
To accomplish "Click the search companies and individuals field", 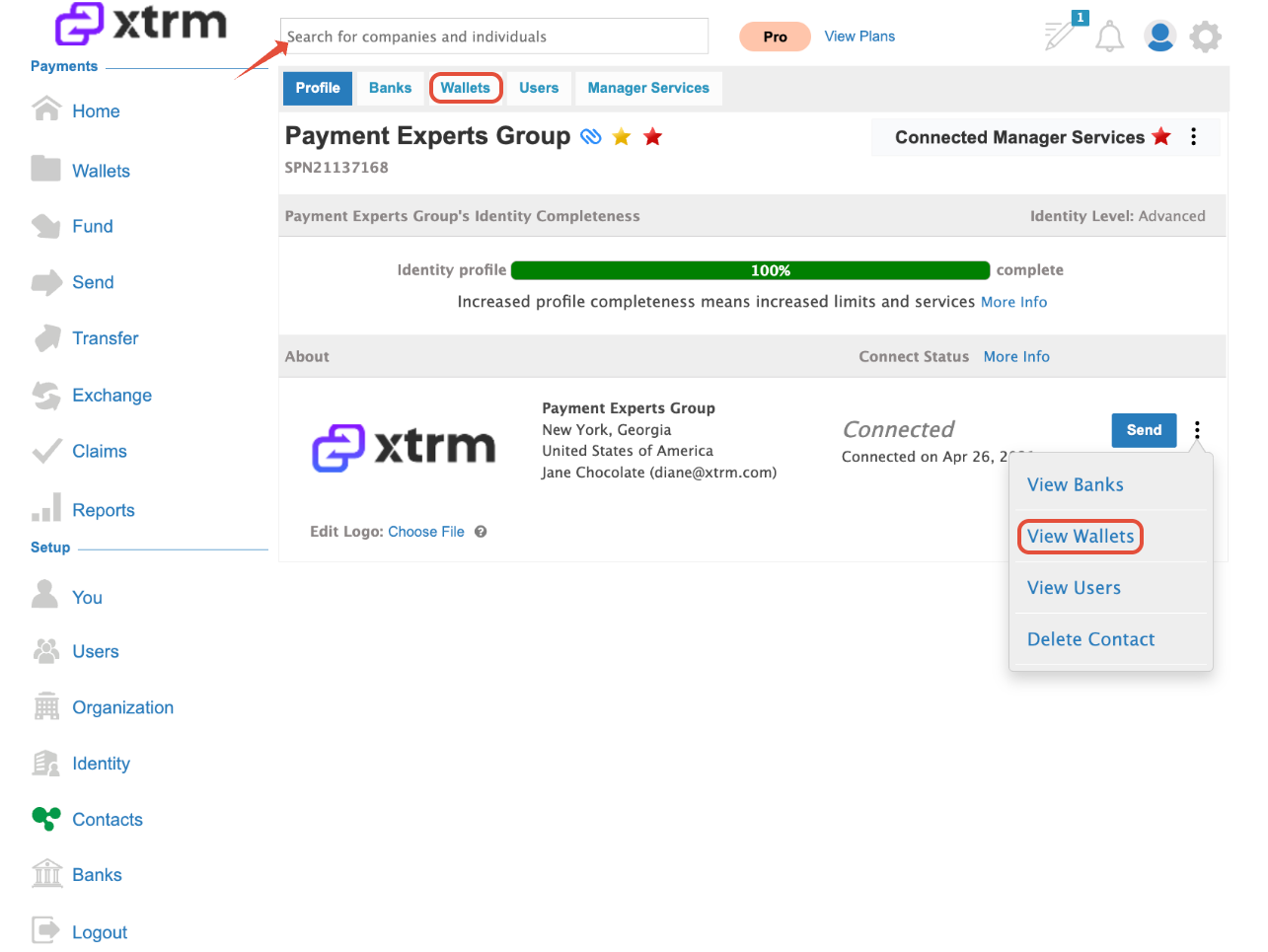I will [494, 37].
